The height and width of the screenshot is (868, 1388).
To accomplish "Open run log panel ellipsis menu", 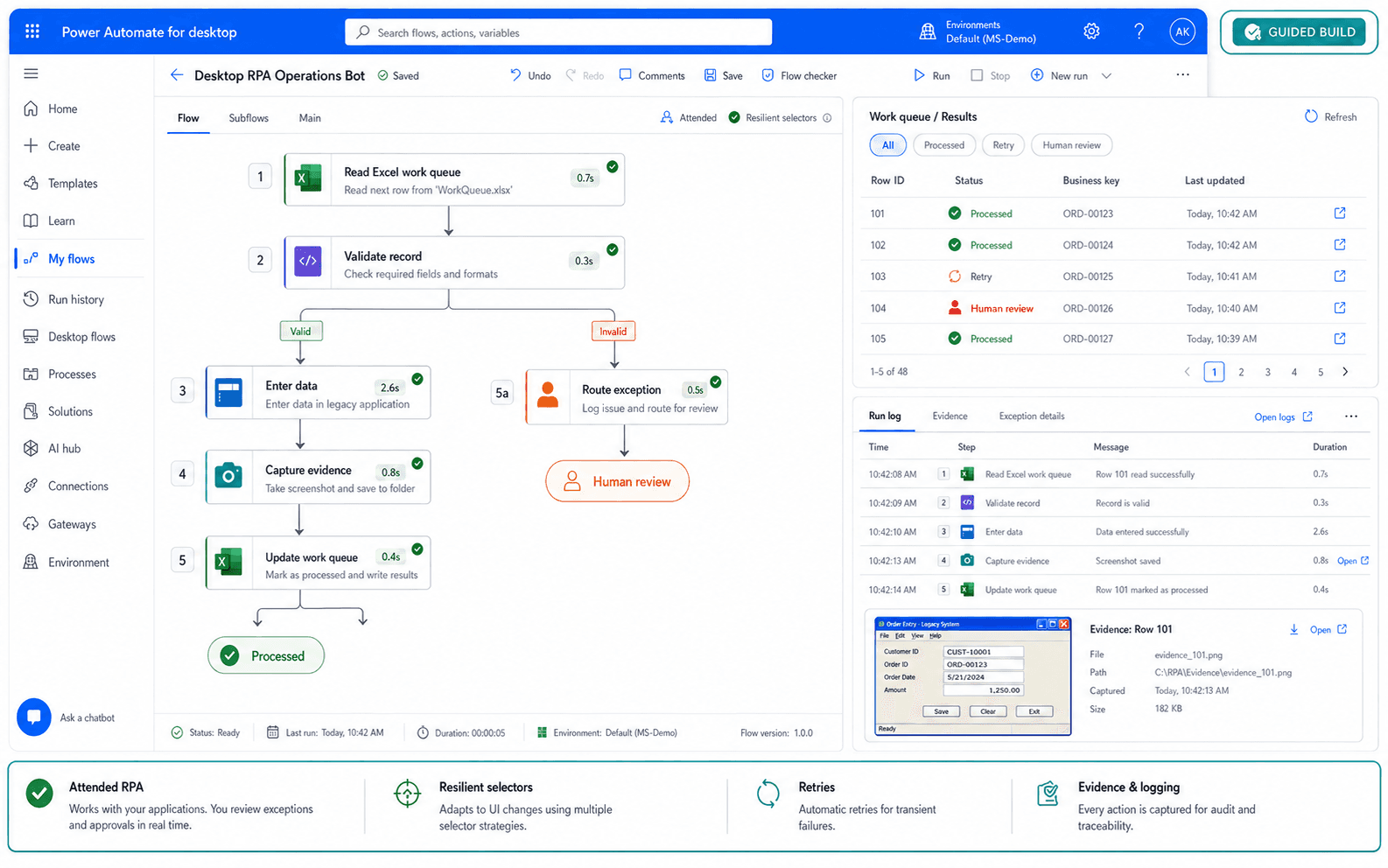I will pos(1351,416).
